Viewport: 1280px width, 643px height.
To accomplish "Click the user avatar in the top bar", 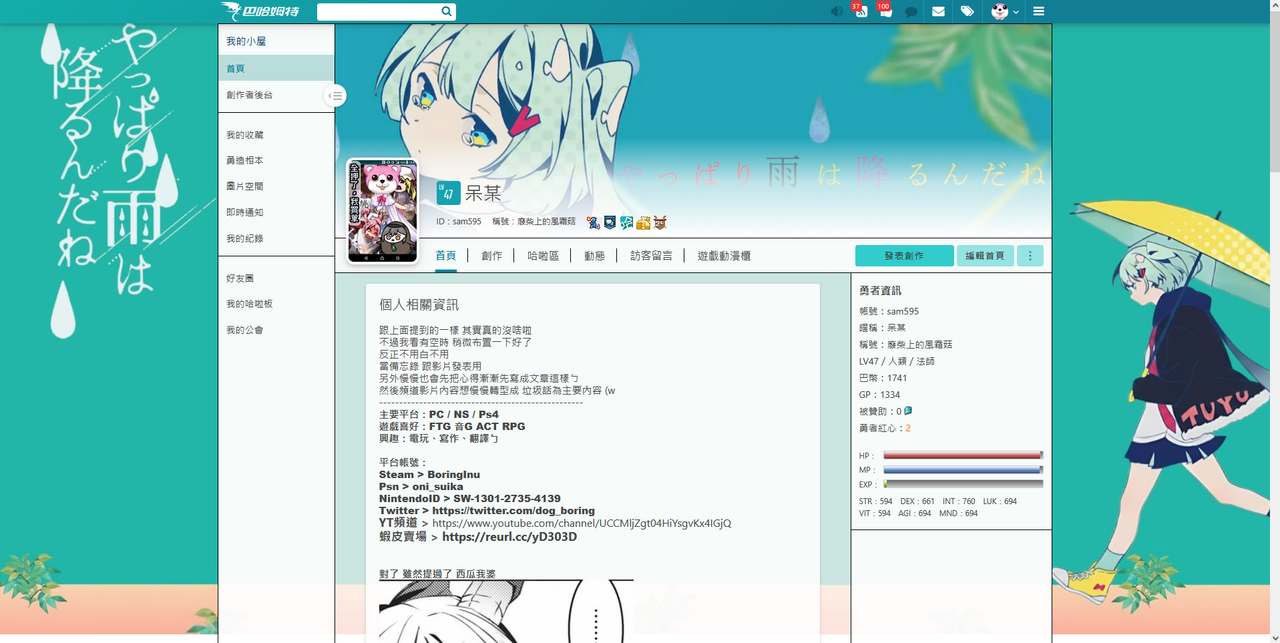I will click(1000, 12).
